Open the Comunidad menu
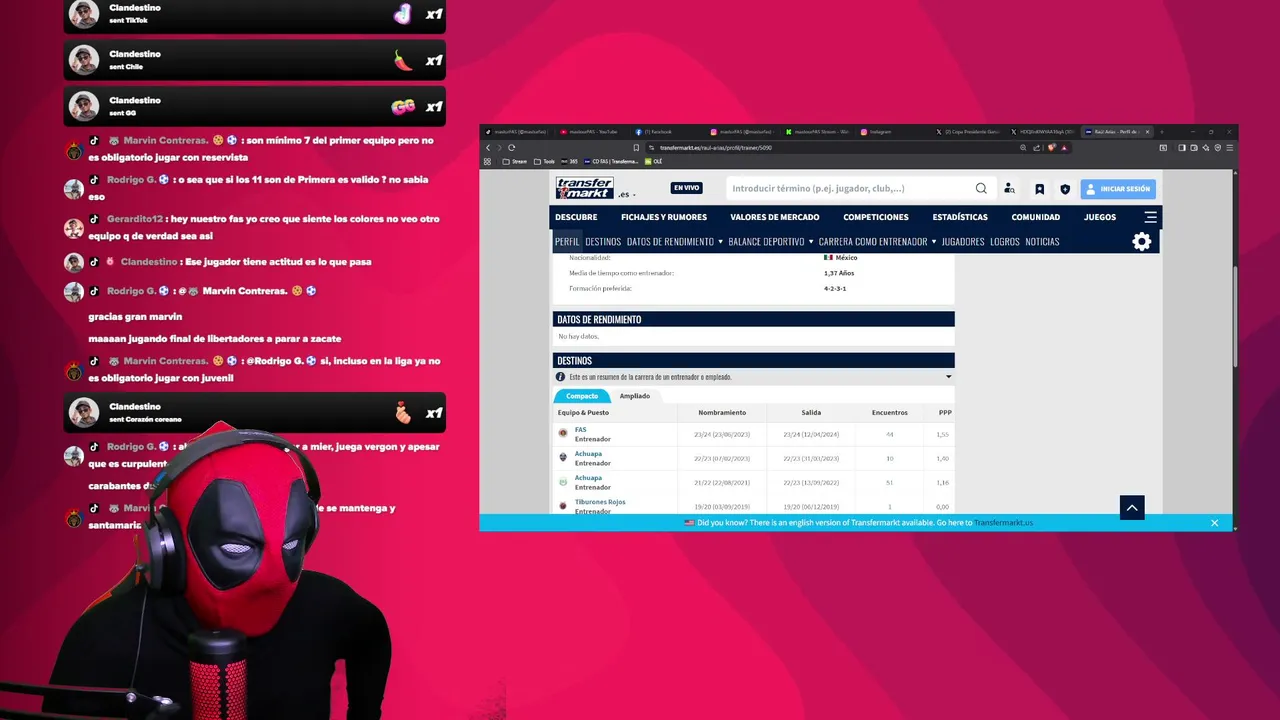Viewport: 1280px width, 720px height. point(1036,217)
